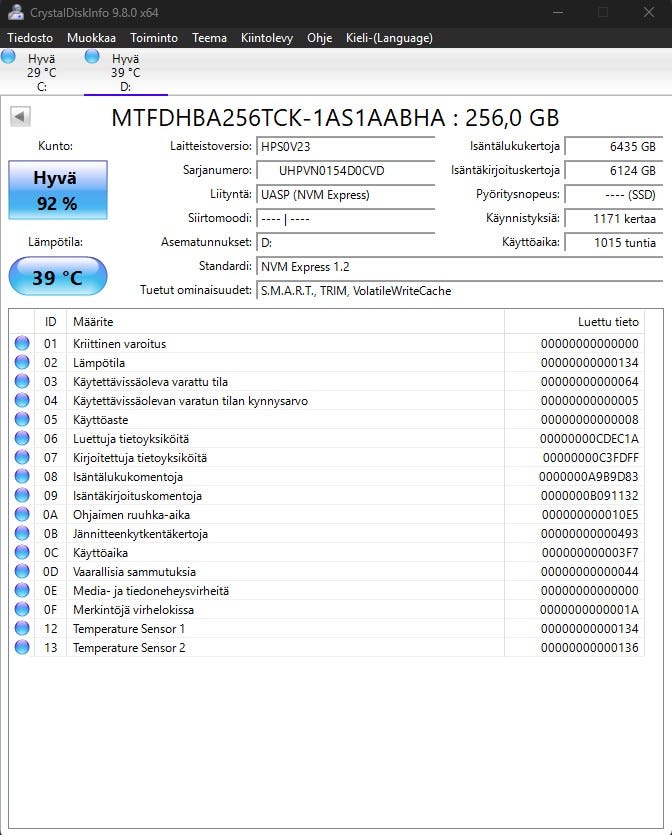Click status icon for Jännitteenkytkentäkertoja
The width and height of the screenshot is (672, 835).
pyautogui.click(x=22, y=533)
